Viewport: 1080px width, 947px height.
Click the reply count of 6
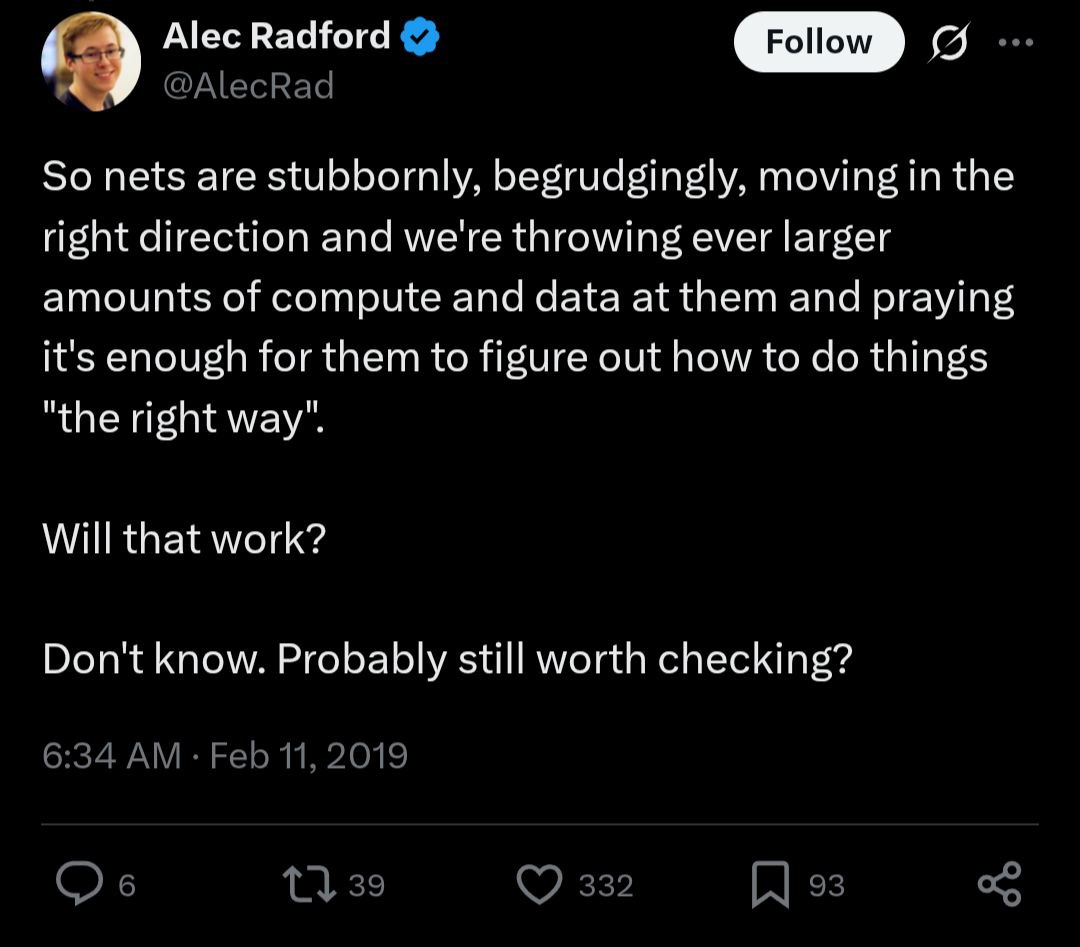[x=127, y=885]
